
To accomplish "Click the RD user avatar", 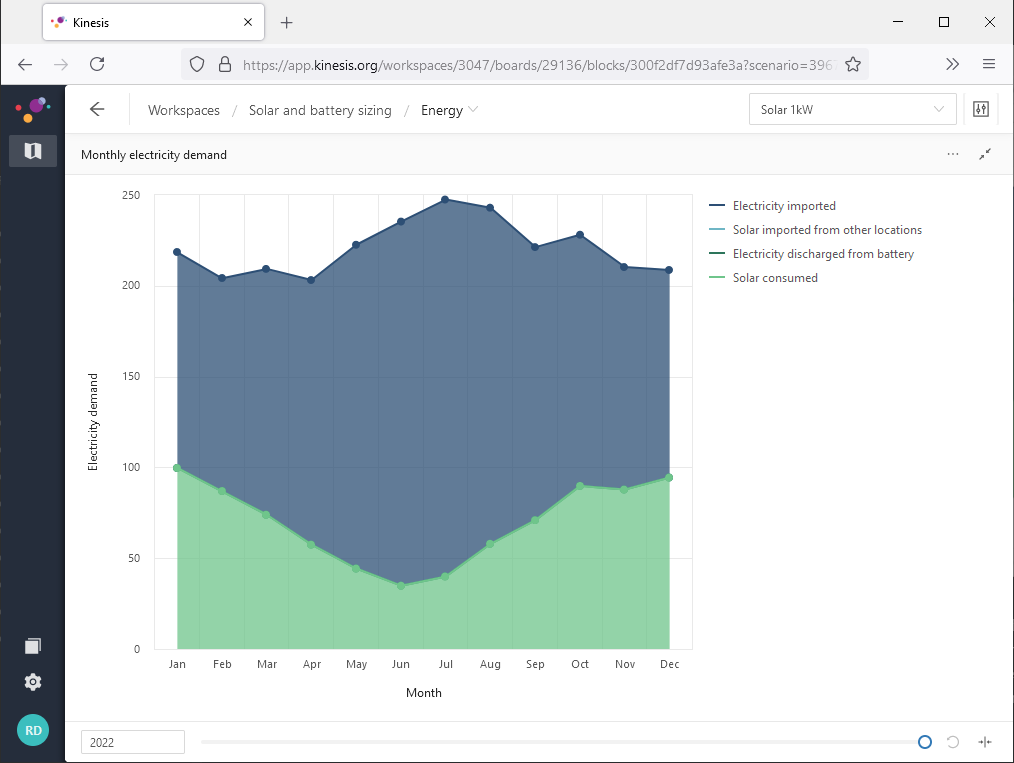I will (33, 730).
